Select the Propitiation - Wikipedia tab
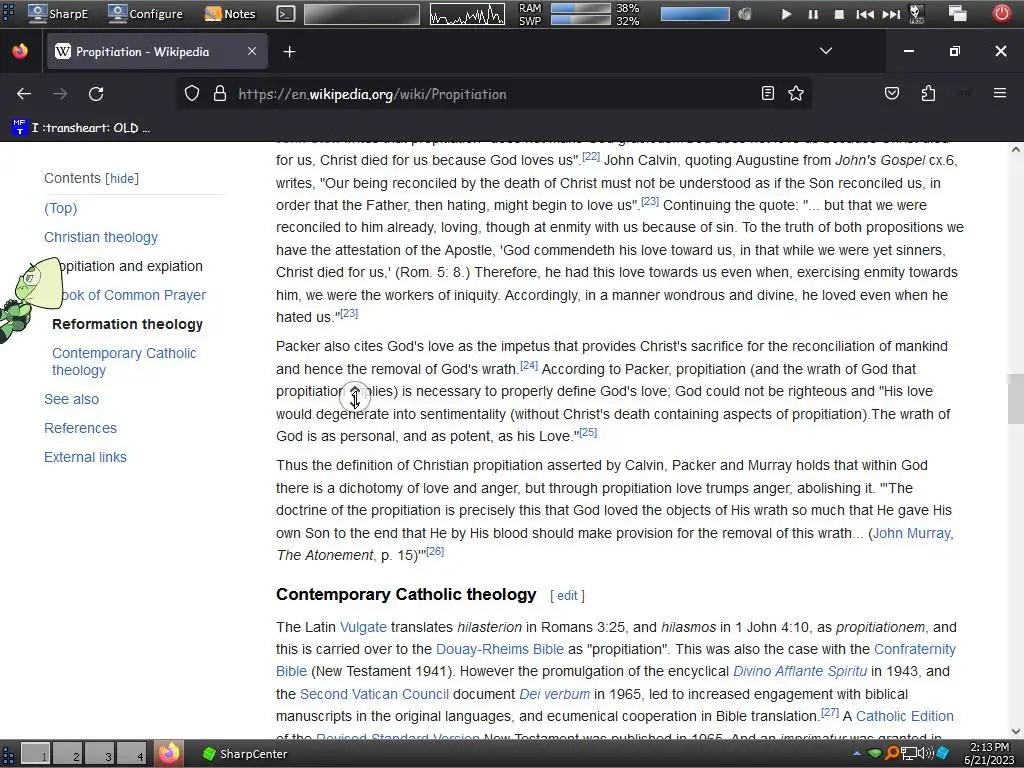Screen dimensions: 1024x768 point(156,52)
